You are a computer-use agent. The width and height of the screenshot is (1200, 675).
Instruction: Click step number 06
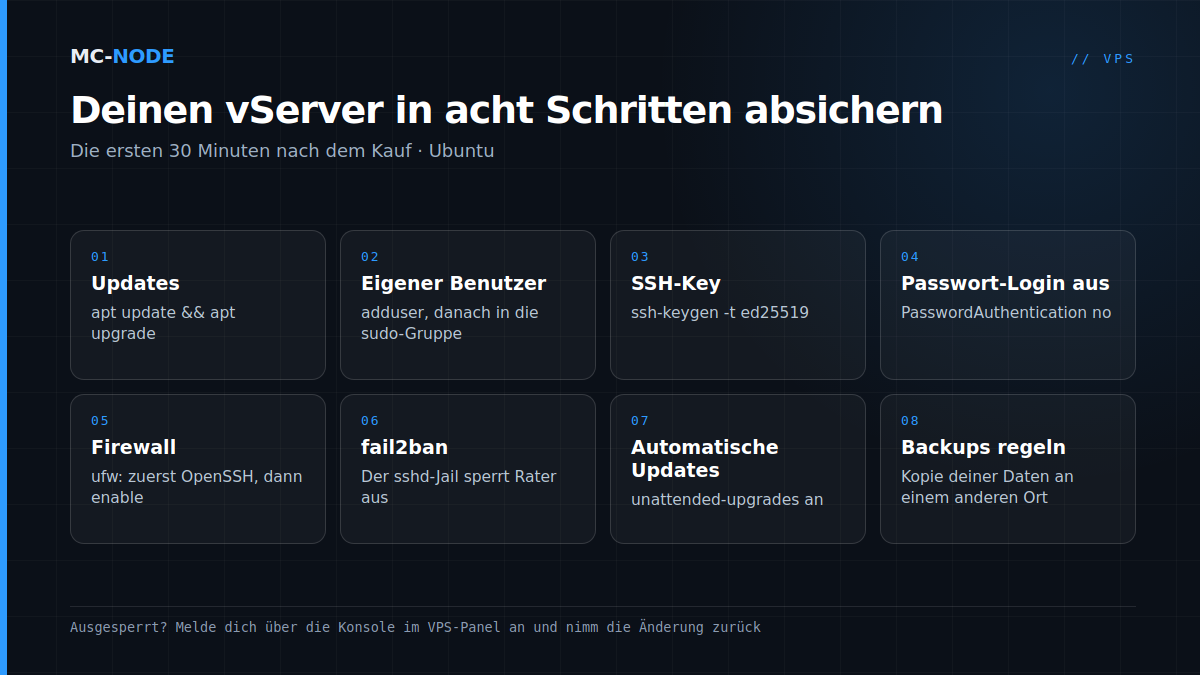tap(370, 421)
